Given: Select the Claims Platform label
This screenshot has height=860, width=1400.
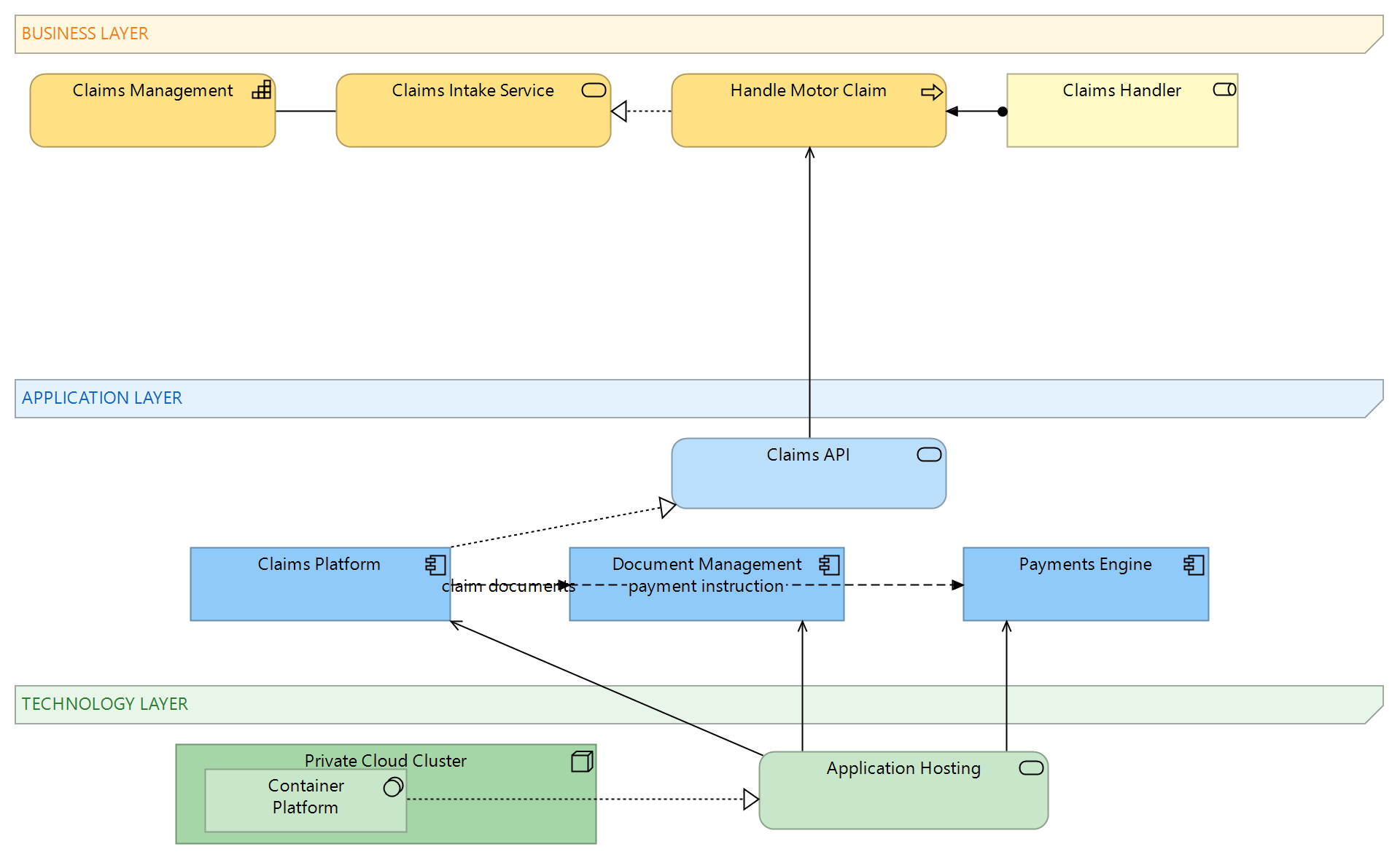Looking at the screenshot, I should pos(319,564).
